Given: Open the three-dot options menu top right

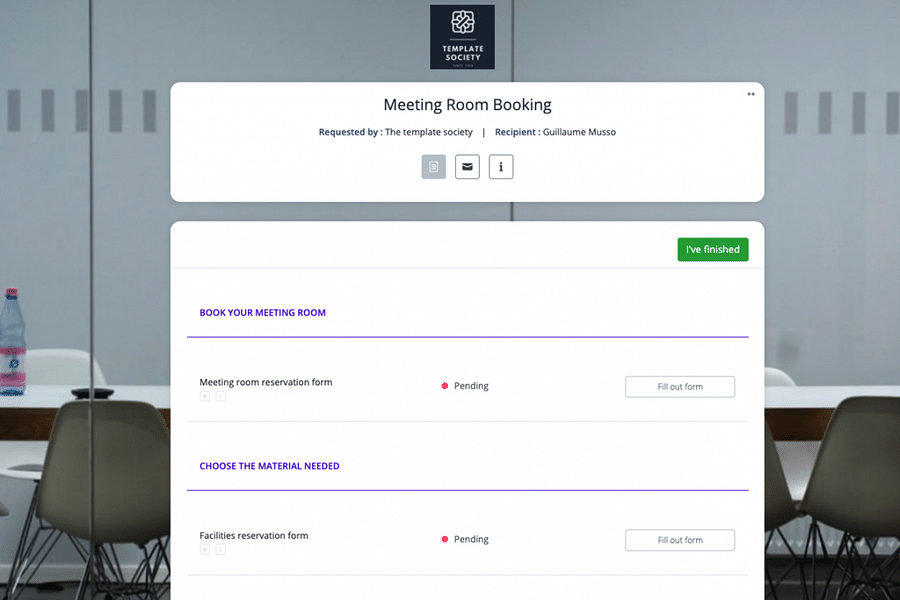Looking at the screenshot, I should click(750, 93).
